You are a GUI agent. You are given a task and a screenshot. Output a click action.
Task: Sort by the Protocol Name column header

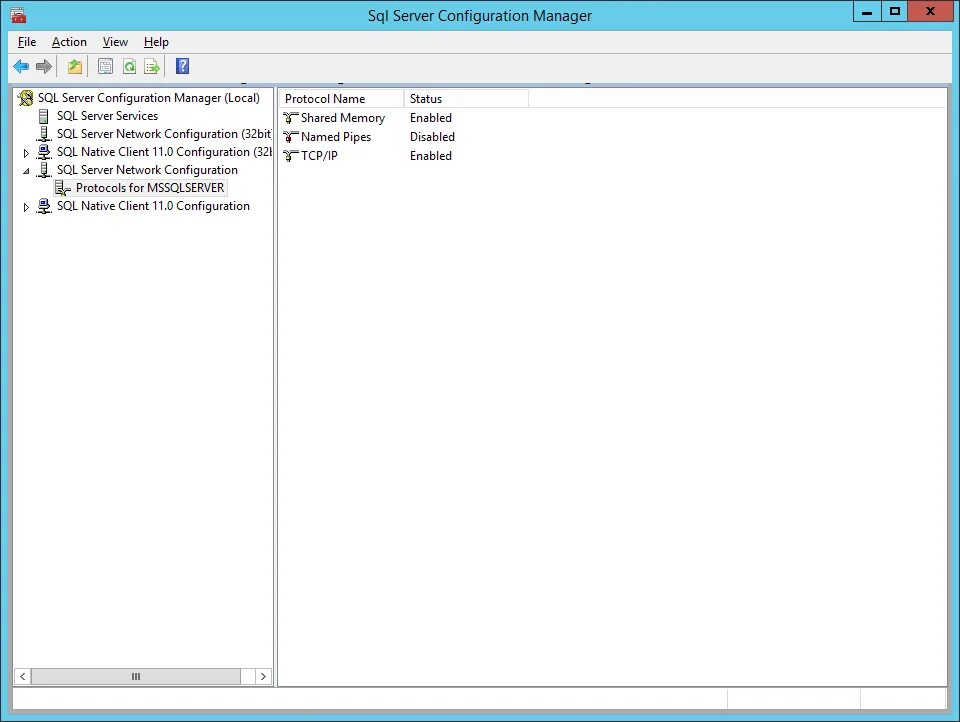click(x=342, y=99)
